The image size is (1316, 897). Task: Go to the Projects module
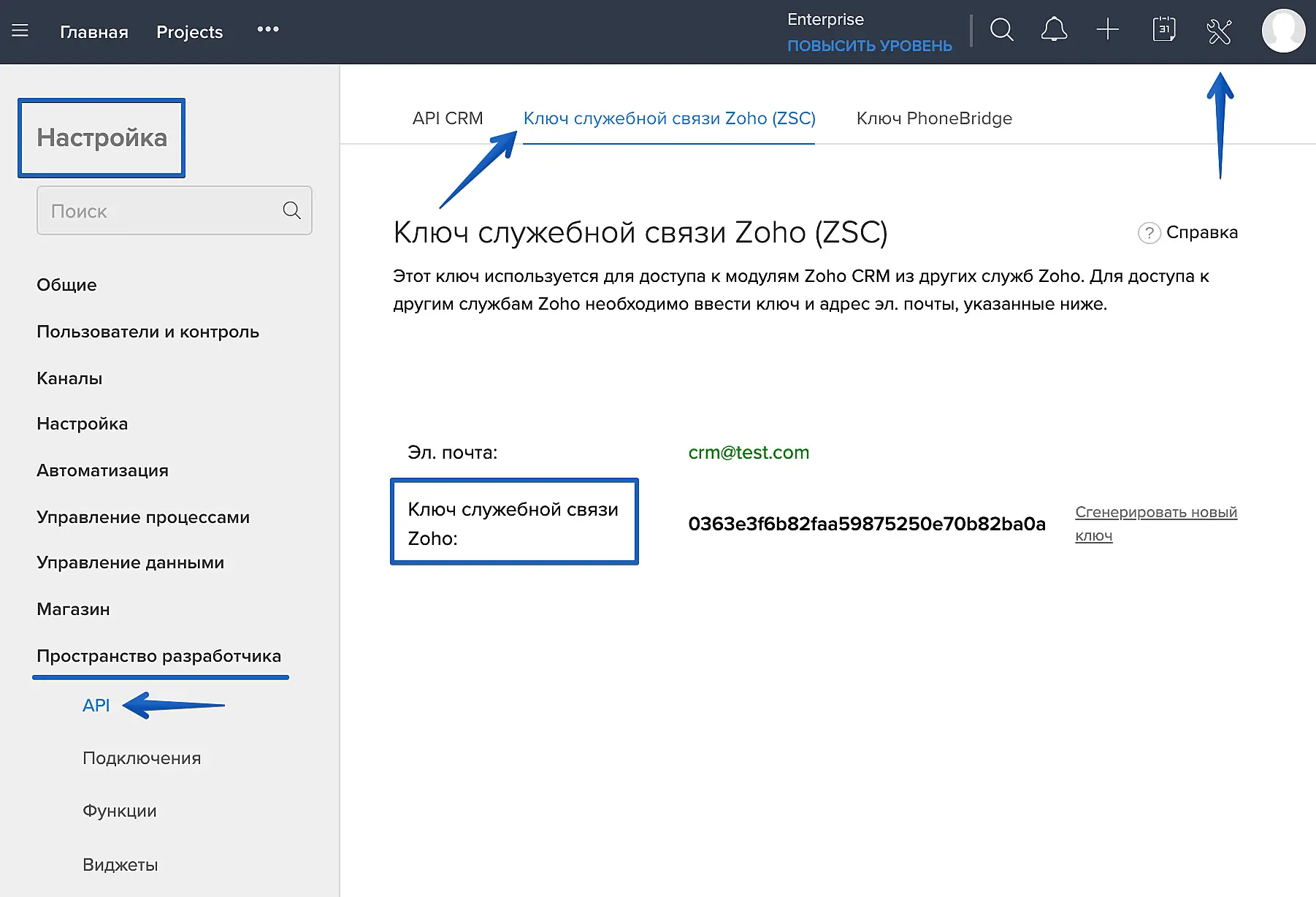point(189,32)
